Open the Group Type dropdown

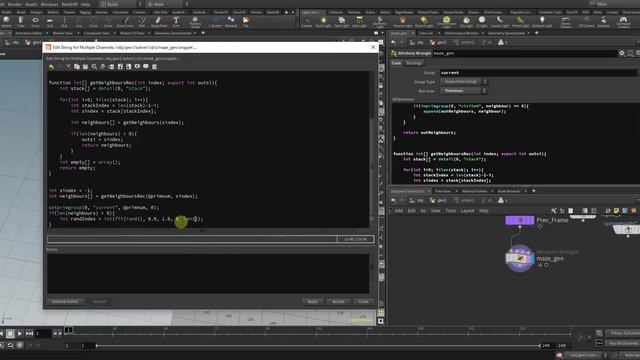[463, 82]
